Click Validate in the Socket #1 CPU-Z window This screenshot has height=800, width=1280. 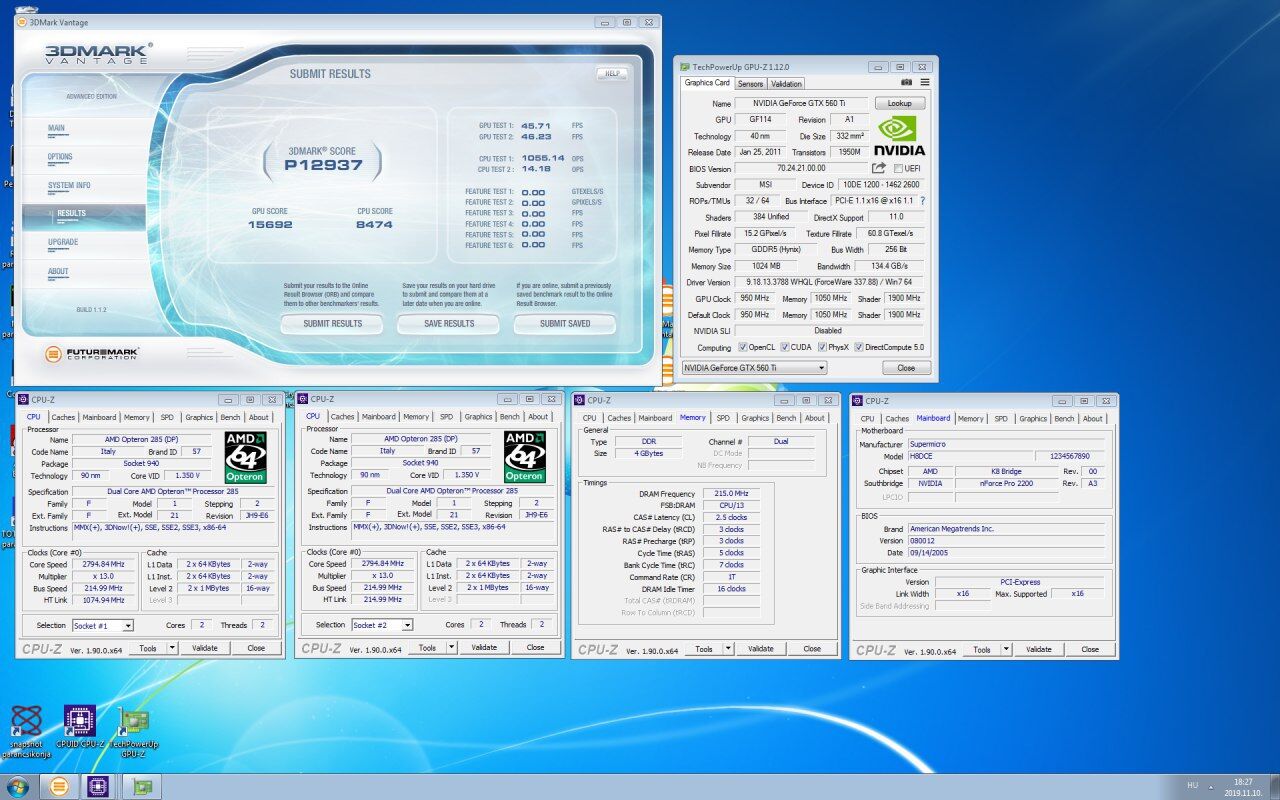tap(205, 648)
